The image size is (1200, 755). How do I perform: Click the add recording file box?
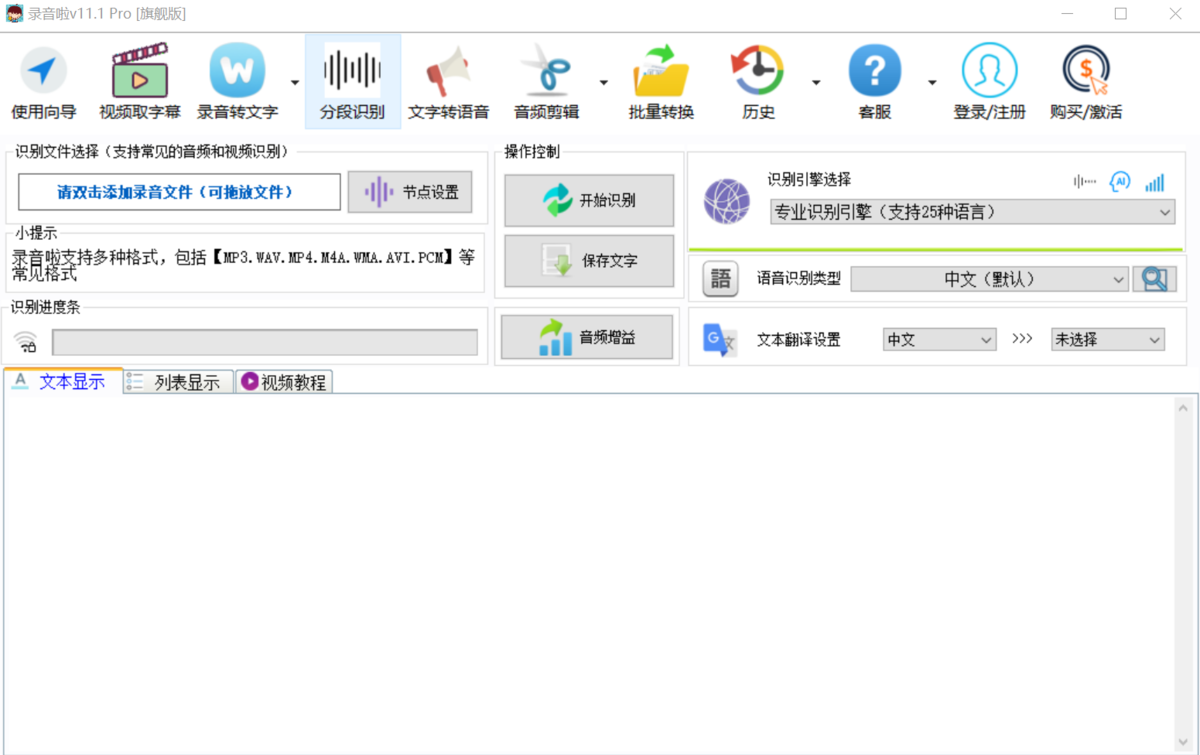pos(180,192)
